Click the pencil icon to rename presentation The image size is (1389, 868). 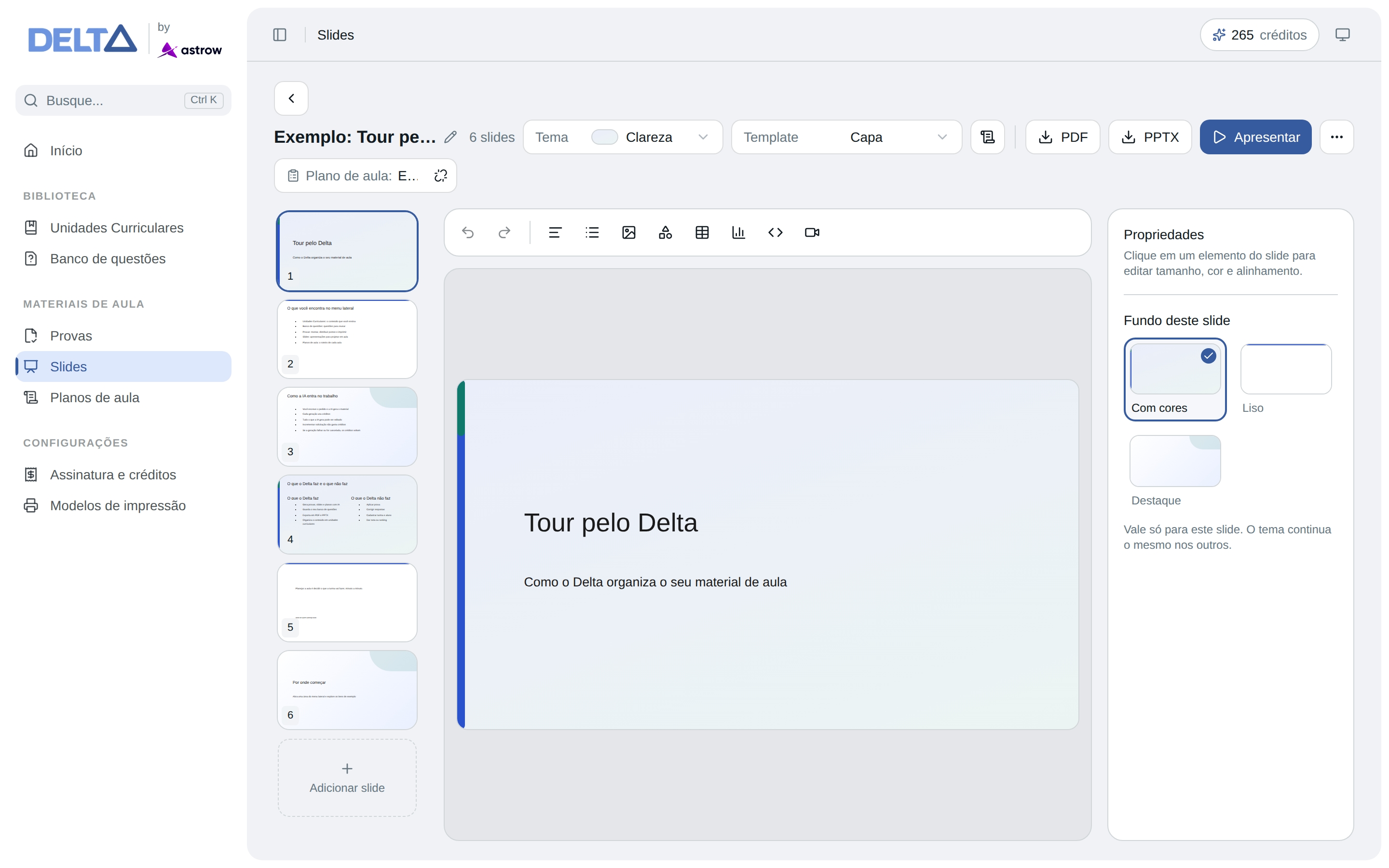click(x=450, y=137)
